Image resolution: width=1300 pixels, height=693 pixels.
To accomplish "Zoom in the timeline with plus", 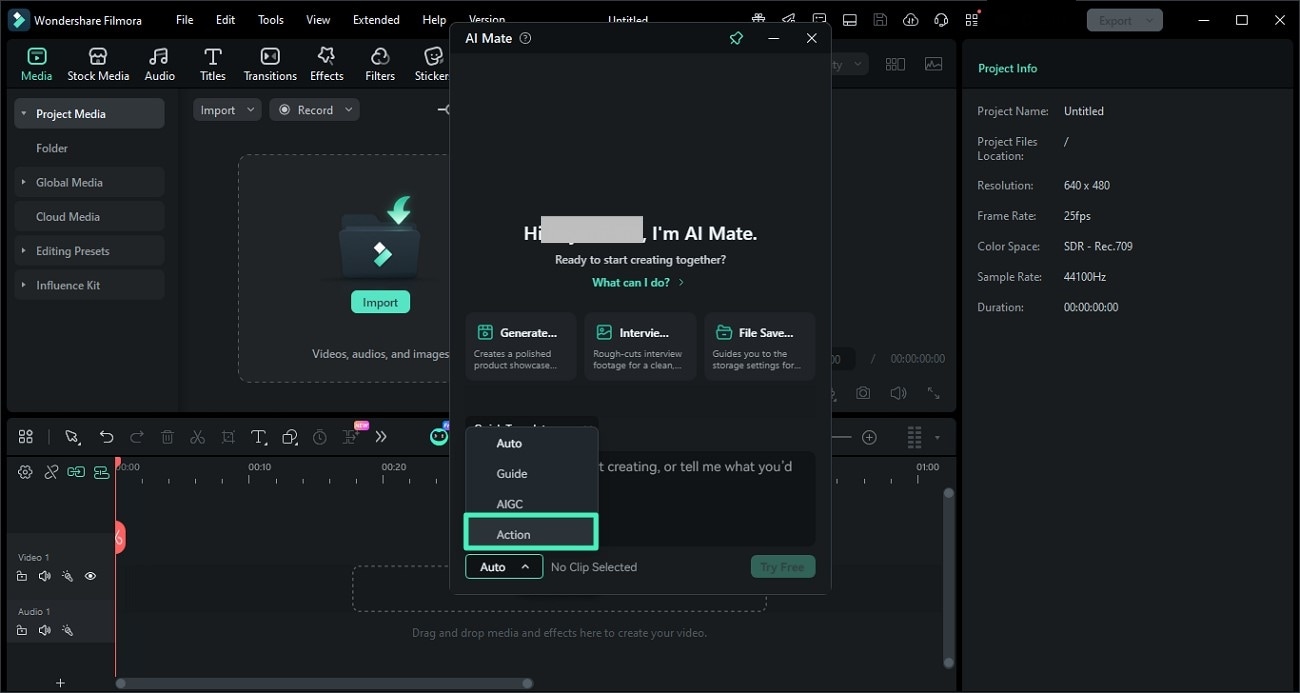I will tap(869, 437).
